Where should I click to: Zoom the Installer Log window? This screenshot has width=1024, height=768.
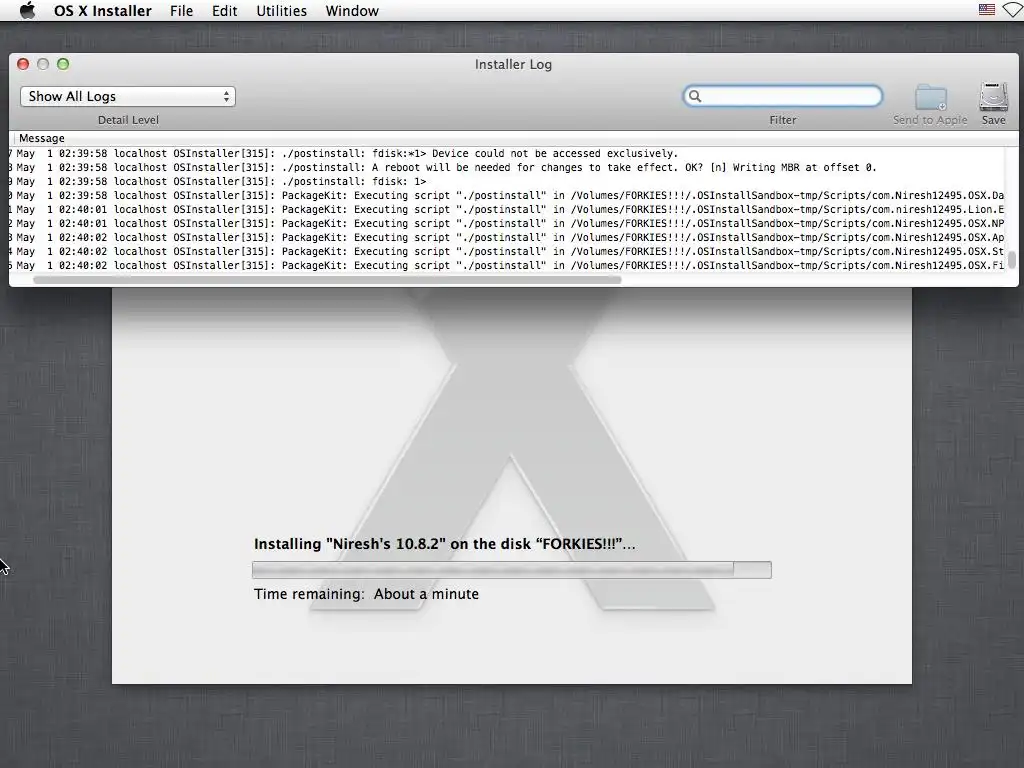(63, 64)
